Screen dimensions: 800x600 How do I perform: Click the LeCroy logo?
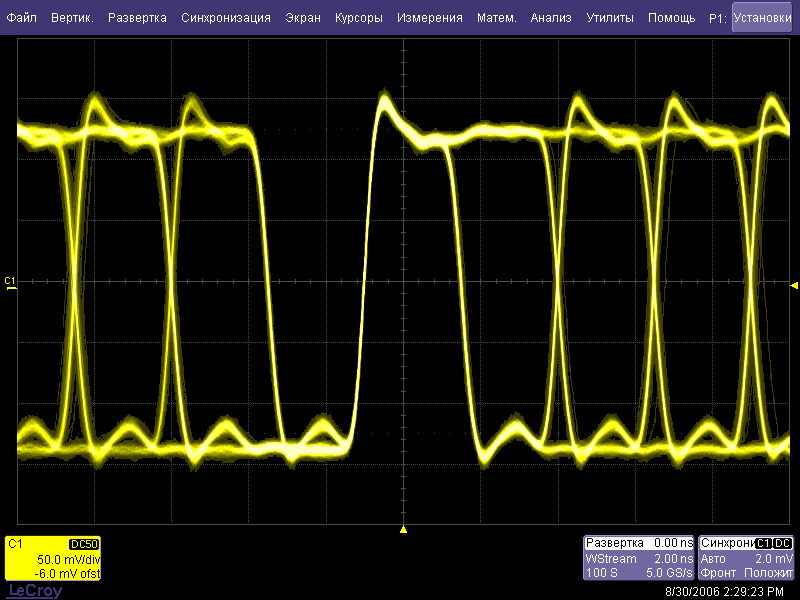(x=35, y=591)
